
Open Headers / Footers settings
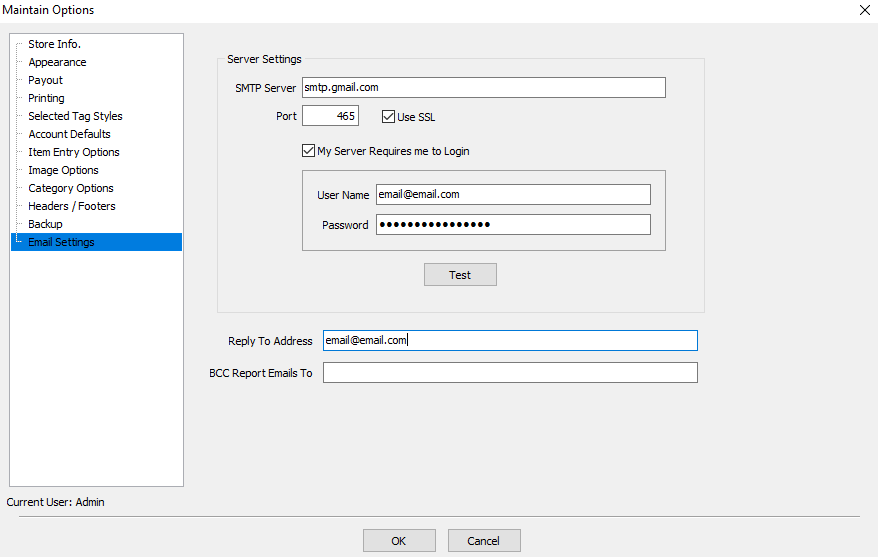pyautogui.click(x=72, y=206)
